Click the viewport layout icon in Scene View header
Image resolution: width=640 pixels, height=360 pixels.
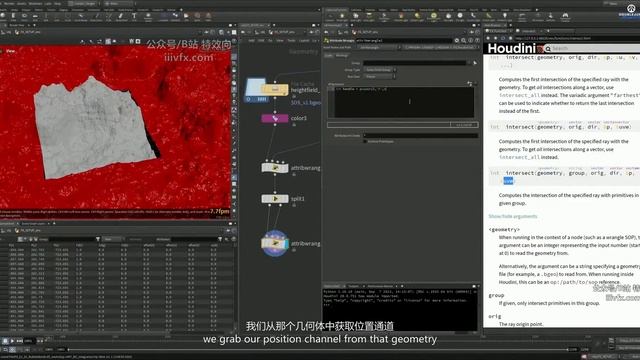click(x=234, y=32)
